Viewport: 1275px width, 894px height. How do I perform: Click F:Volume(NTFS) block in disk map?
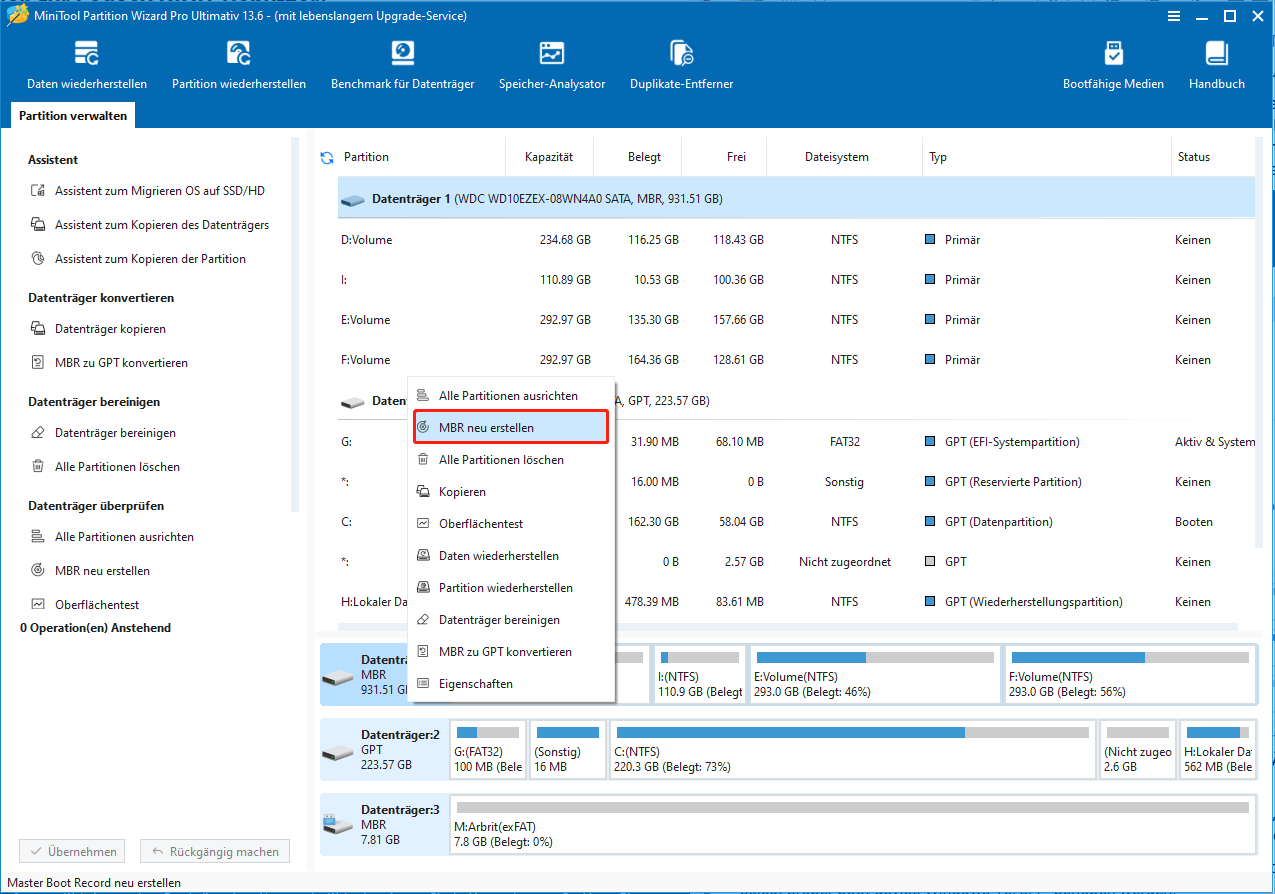(x=1130, y=674)
